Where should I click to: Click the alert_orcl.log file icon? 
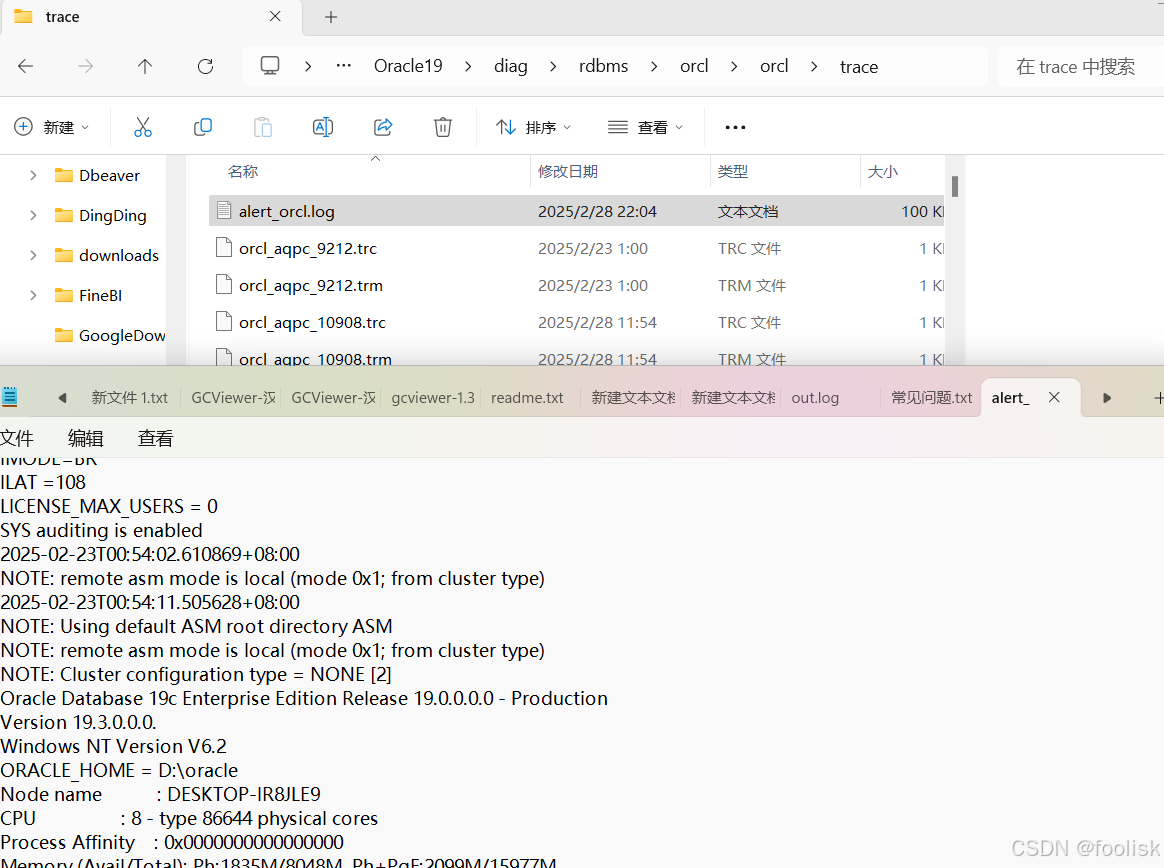(x=224, y=211)
